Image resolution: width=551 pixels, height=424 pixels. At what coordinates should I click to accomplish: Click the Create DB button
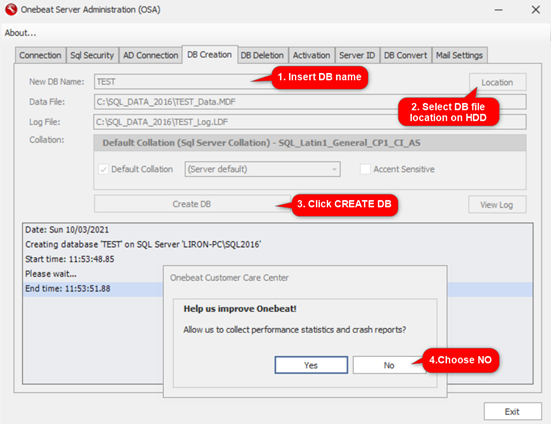pos(192,204)
